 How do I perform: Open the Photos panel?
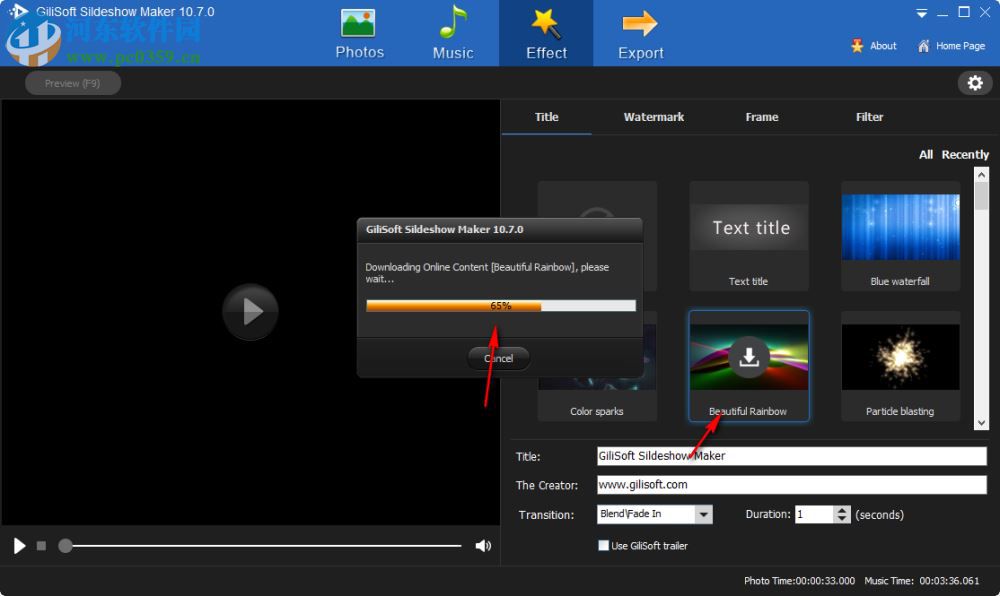pyautogui.click(x=359, y=33)
